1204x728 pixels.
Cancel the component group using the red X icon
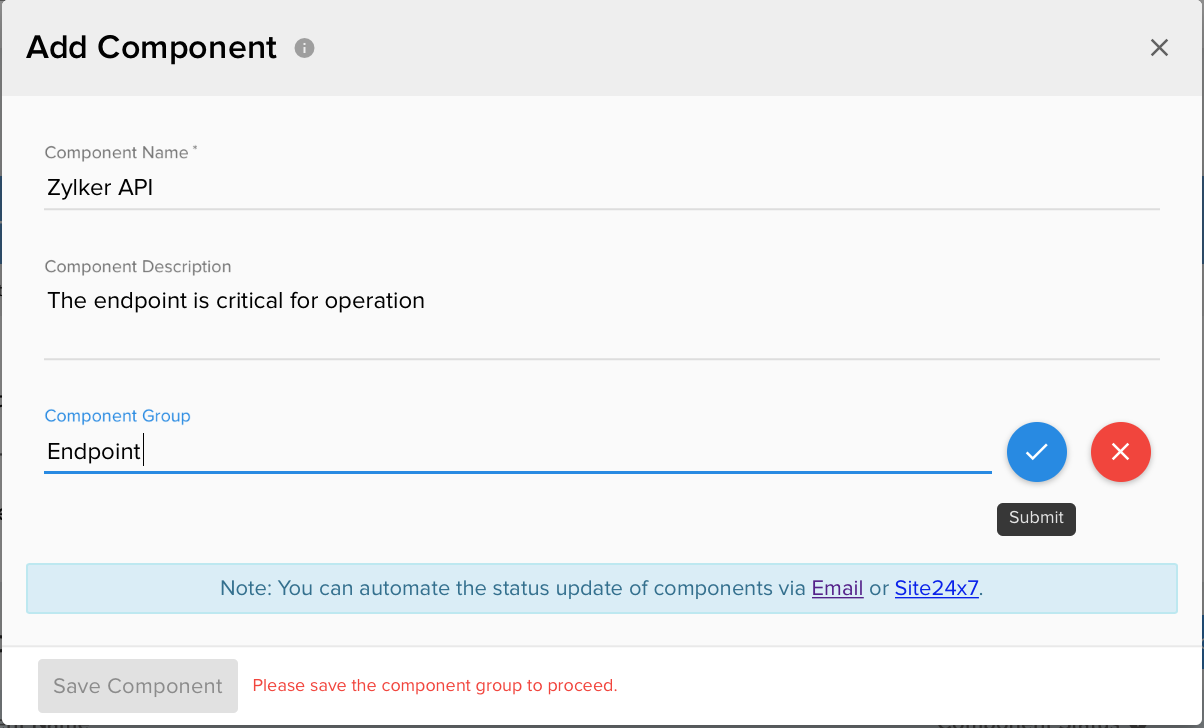[1120, 452]
